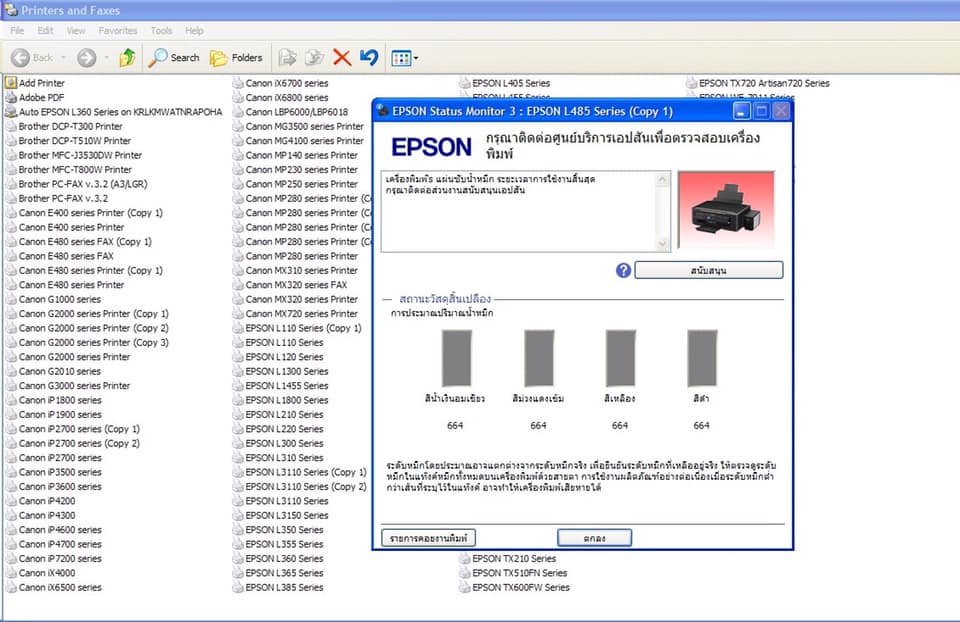Screen dimensions: 960x622
Task: Select the Adobe PDF printer icon
Action: click(11, 97)
